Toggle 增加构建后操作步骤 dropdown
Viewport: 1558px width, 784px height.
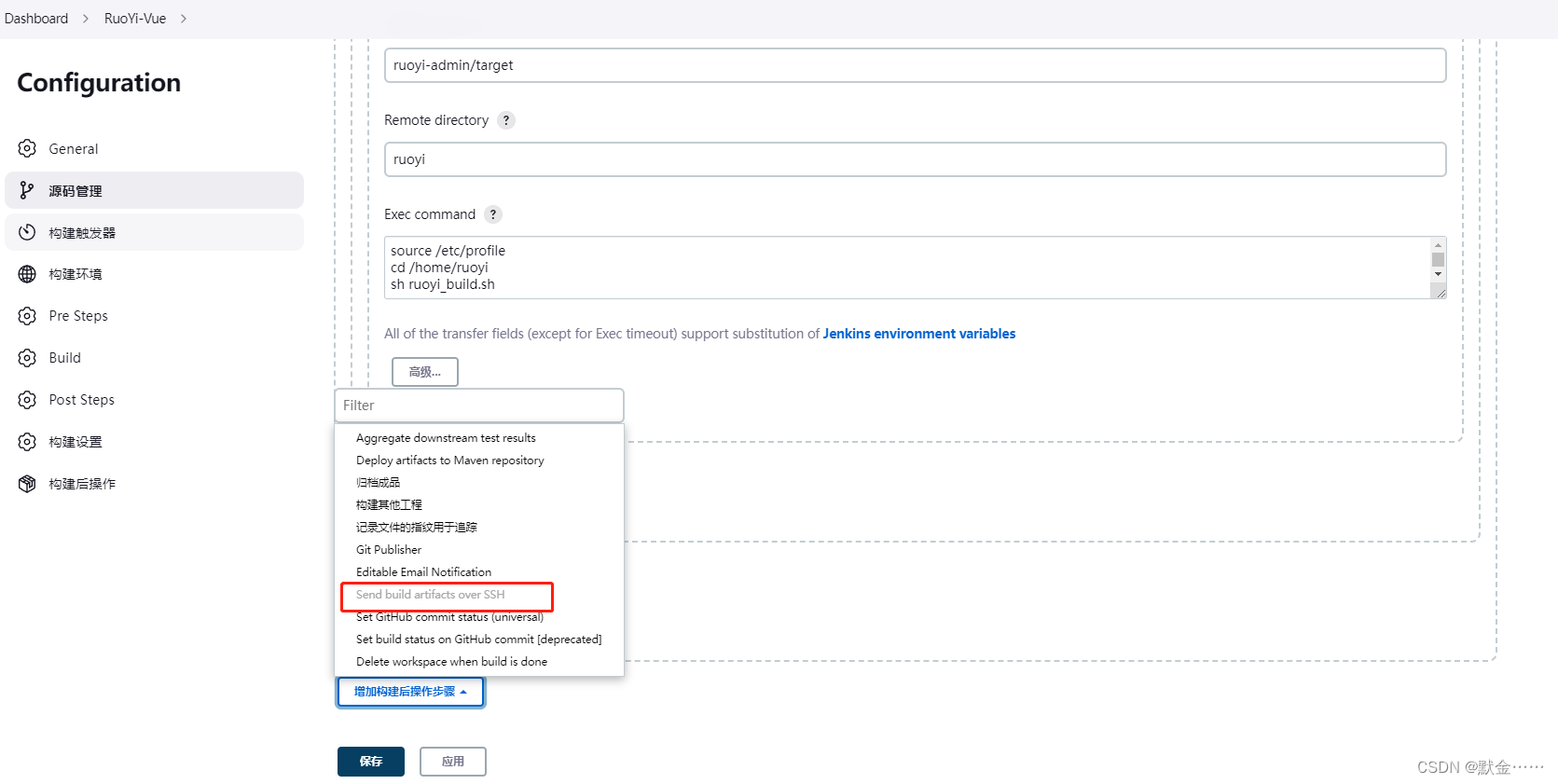click(410, 692)
